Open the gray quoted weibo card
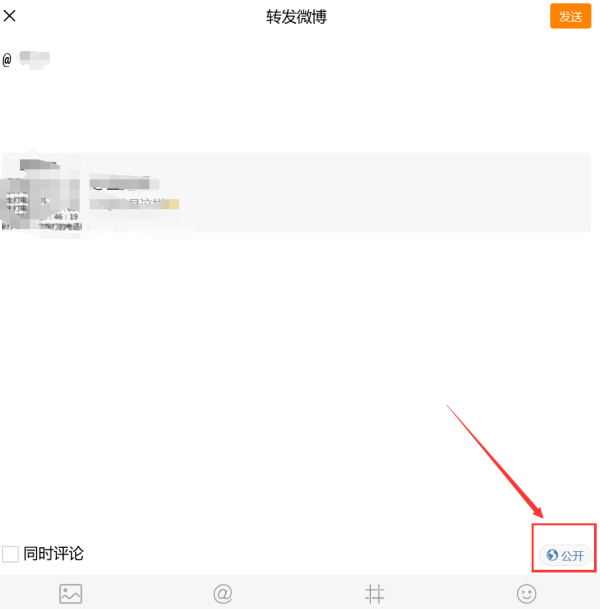Viewport: 600px width, 609px height. [x=297, y=193]
